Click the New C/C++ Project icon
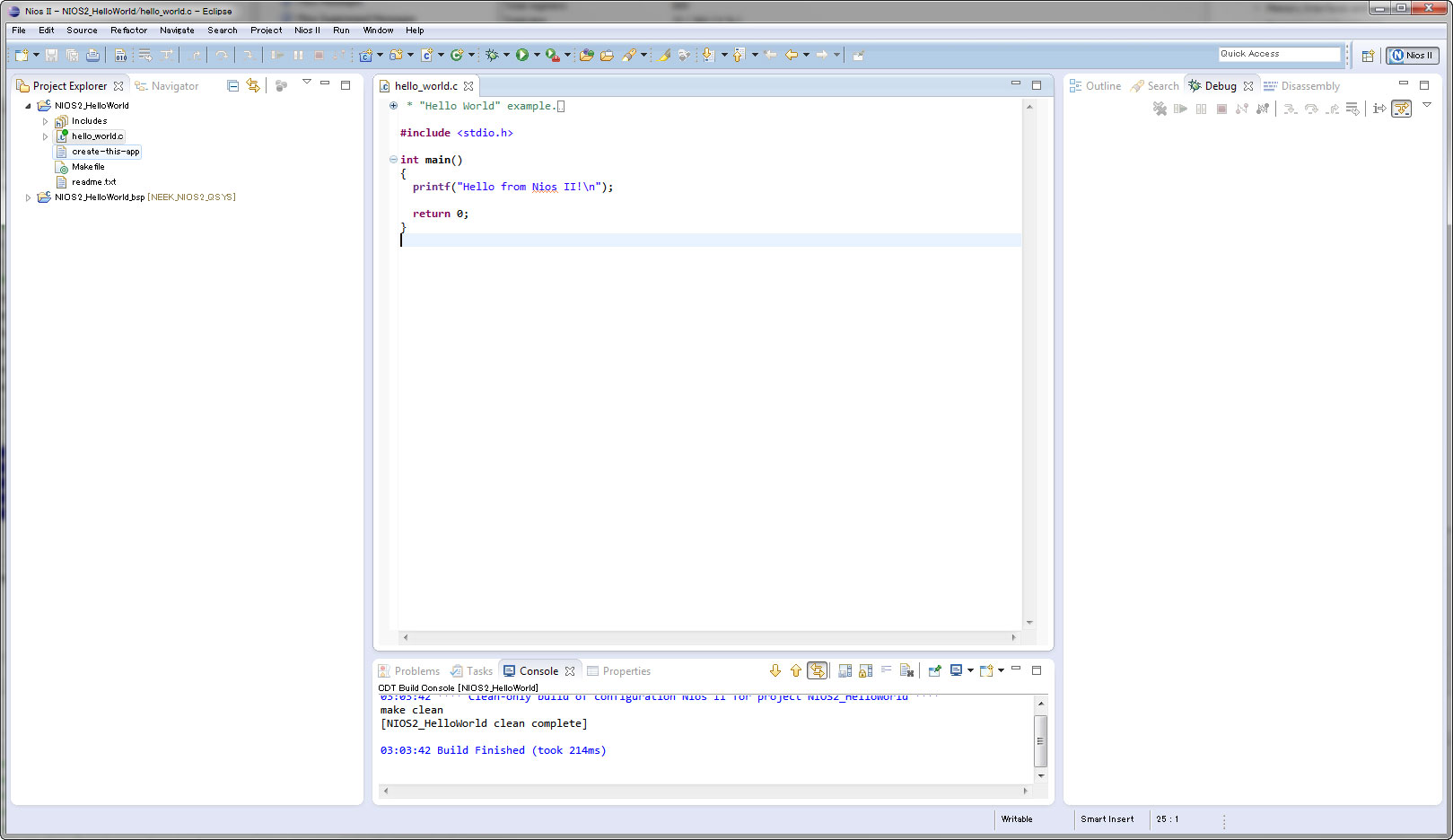 click(x=365, y=56)
